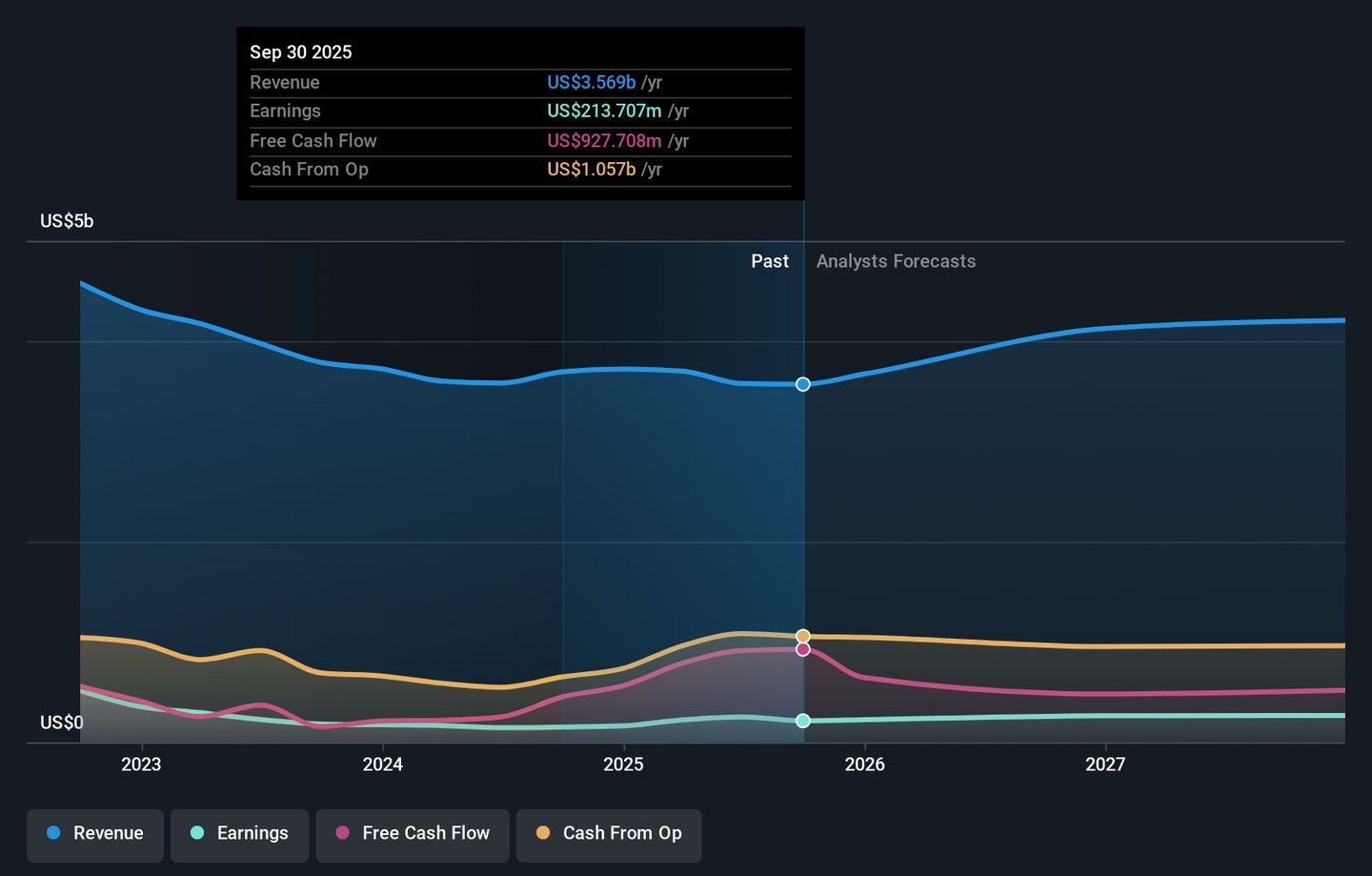Viewport: 1372px width, 876px height.
Task: Click the teal Earnings data point marker
Action: [803, 721]
